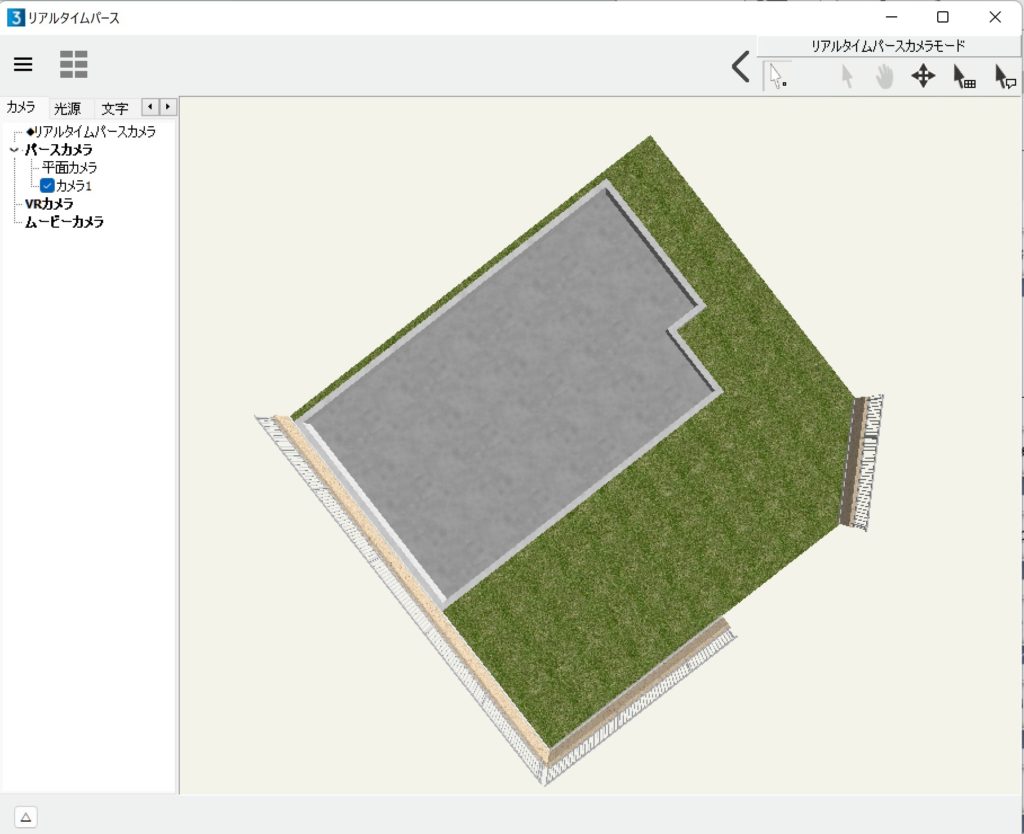Click the application logo in title bar
Viewport: 1024px width, 834px height.
[15, 17]
